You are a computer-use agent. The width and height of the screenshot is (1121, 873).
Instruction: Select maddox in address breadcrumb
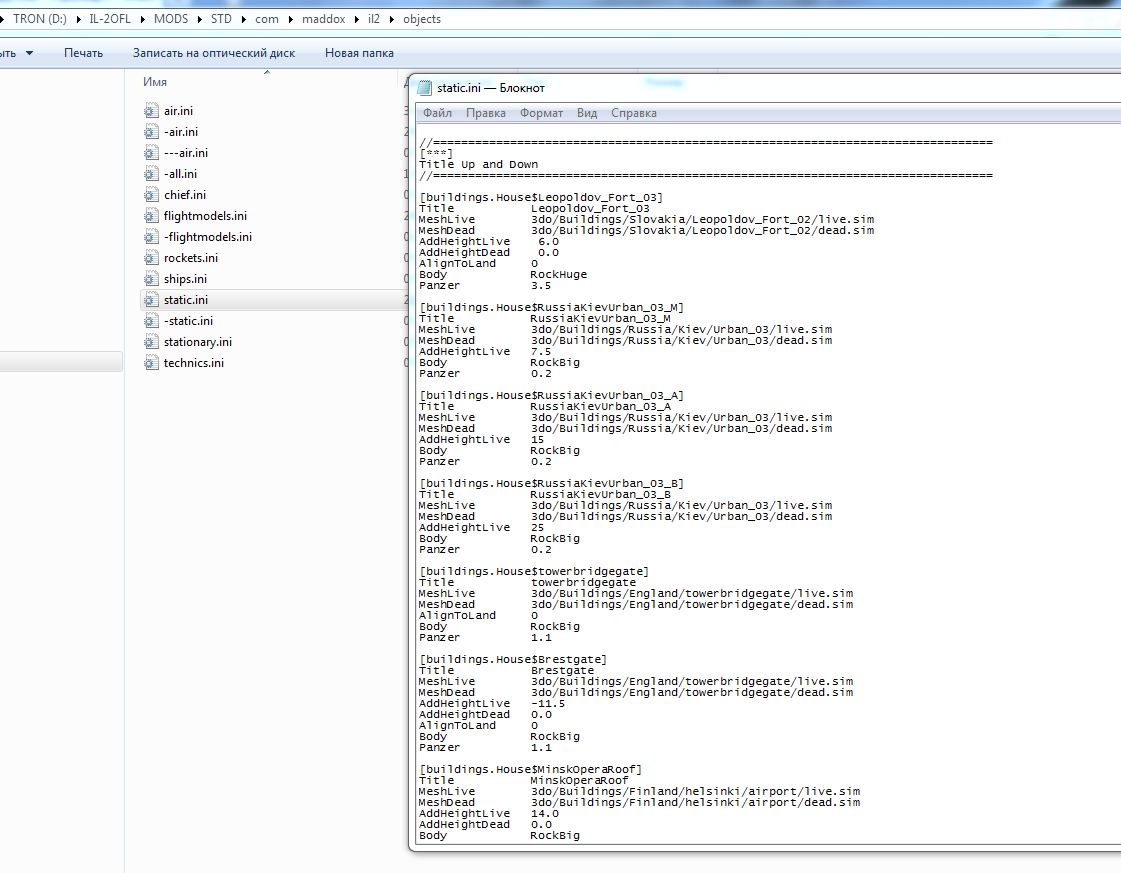pos(323,19)
